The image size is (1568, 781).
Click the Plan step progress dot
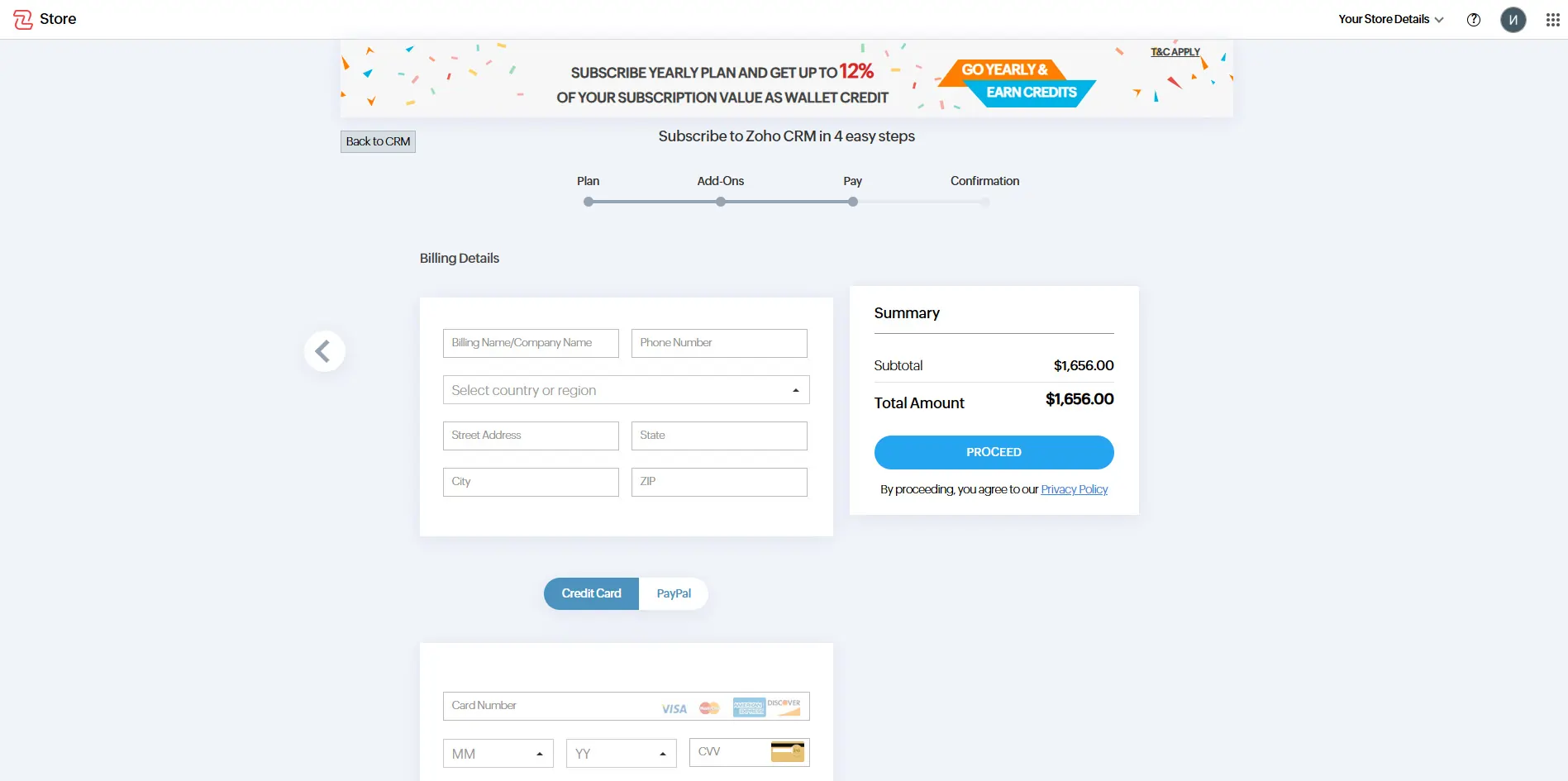[589, 202]
